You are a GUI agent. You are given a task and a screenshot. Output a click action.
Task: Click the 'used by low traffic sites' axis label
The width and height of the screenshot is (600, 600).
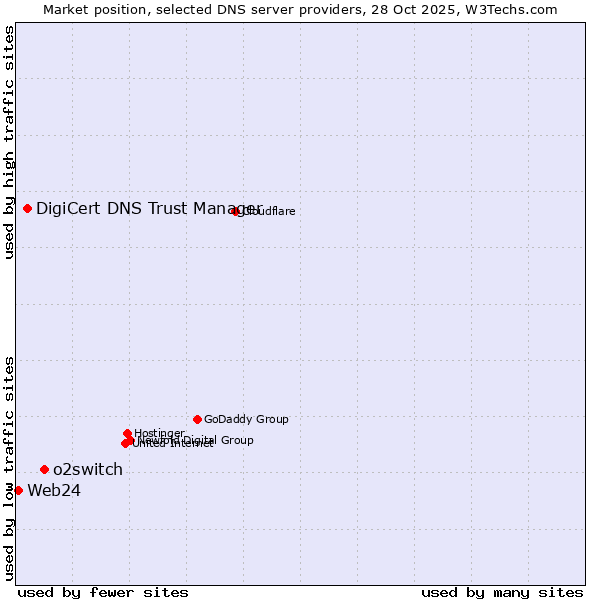tap(9, 467)
